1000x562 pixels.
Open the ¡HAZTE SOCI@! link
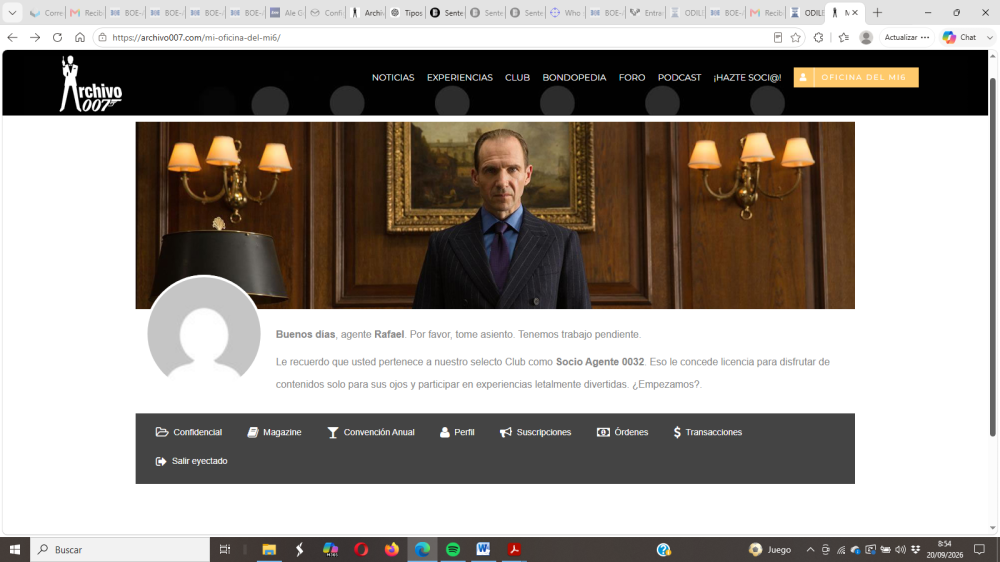point(747,77)
